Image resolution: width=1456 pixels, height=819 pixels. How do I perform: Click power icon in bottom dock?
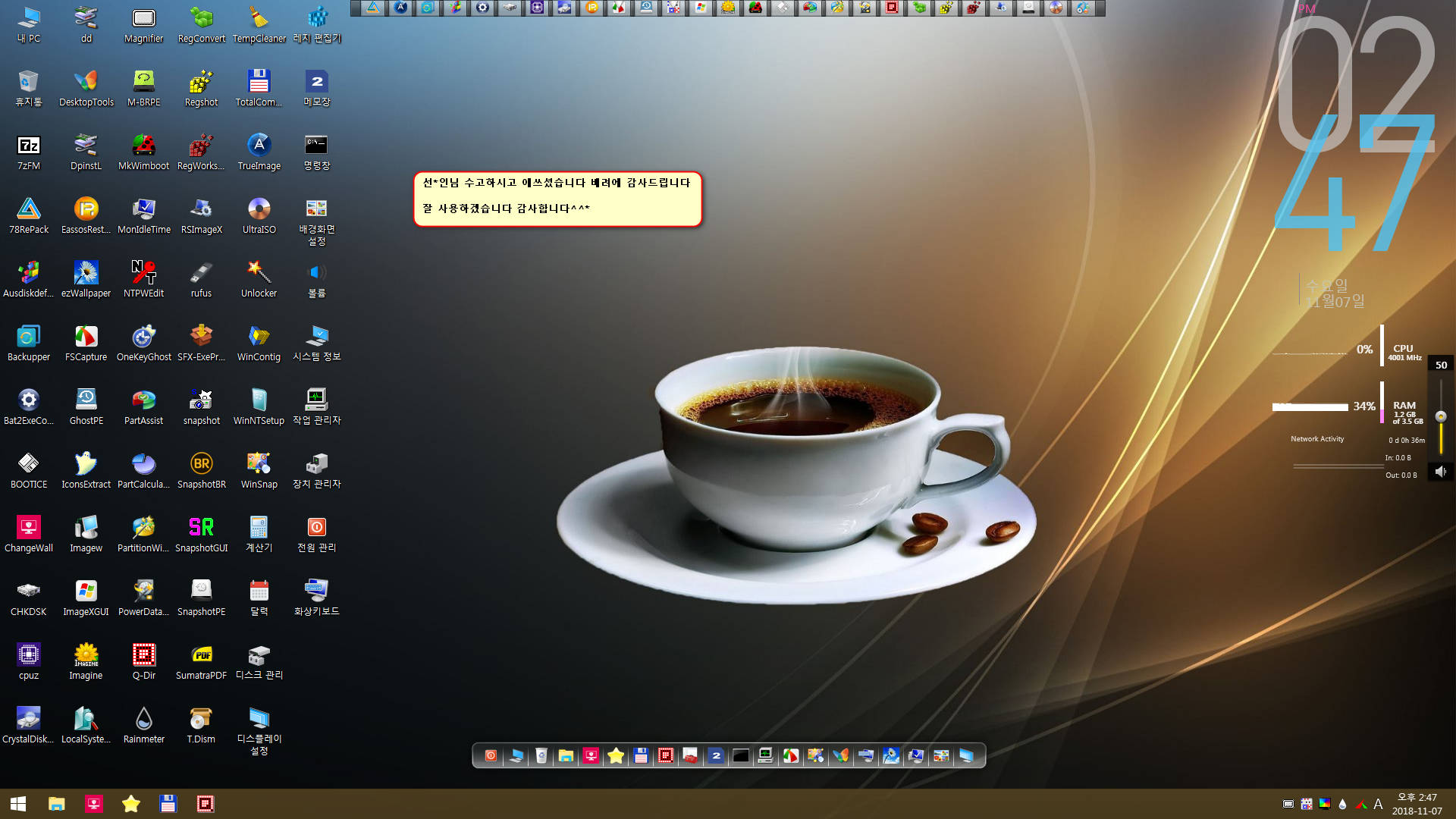click(491, 755)
